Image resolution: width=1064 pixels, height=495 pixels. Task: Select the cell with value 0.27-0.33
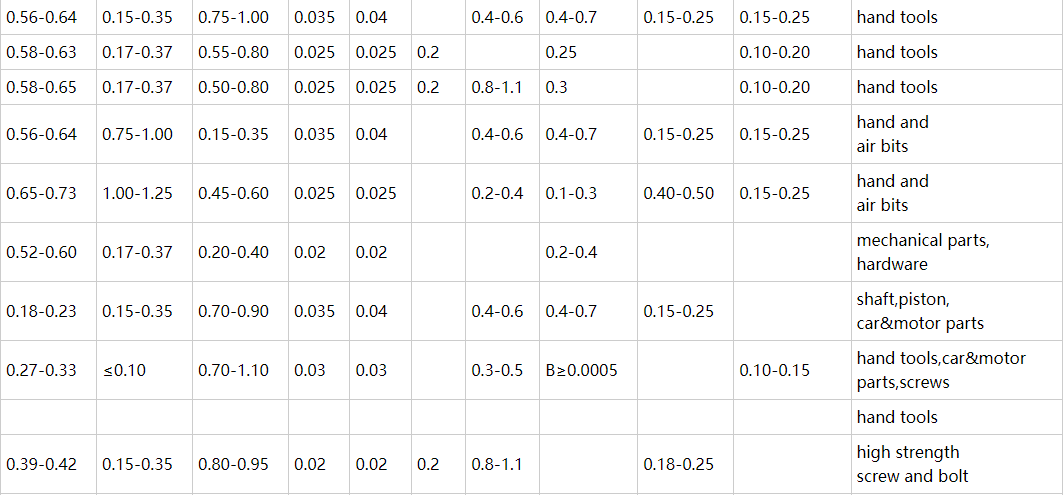(41, 370)
